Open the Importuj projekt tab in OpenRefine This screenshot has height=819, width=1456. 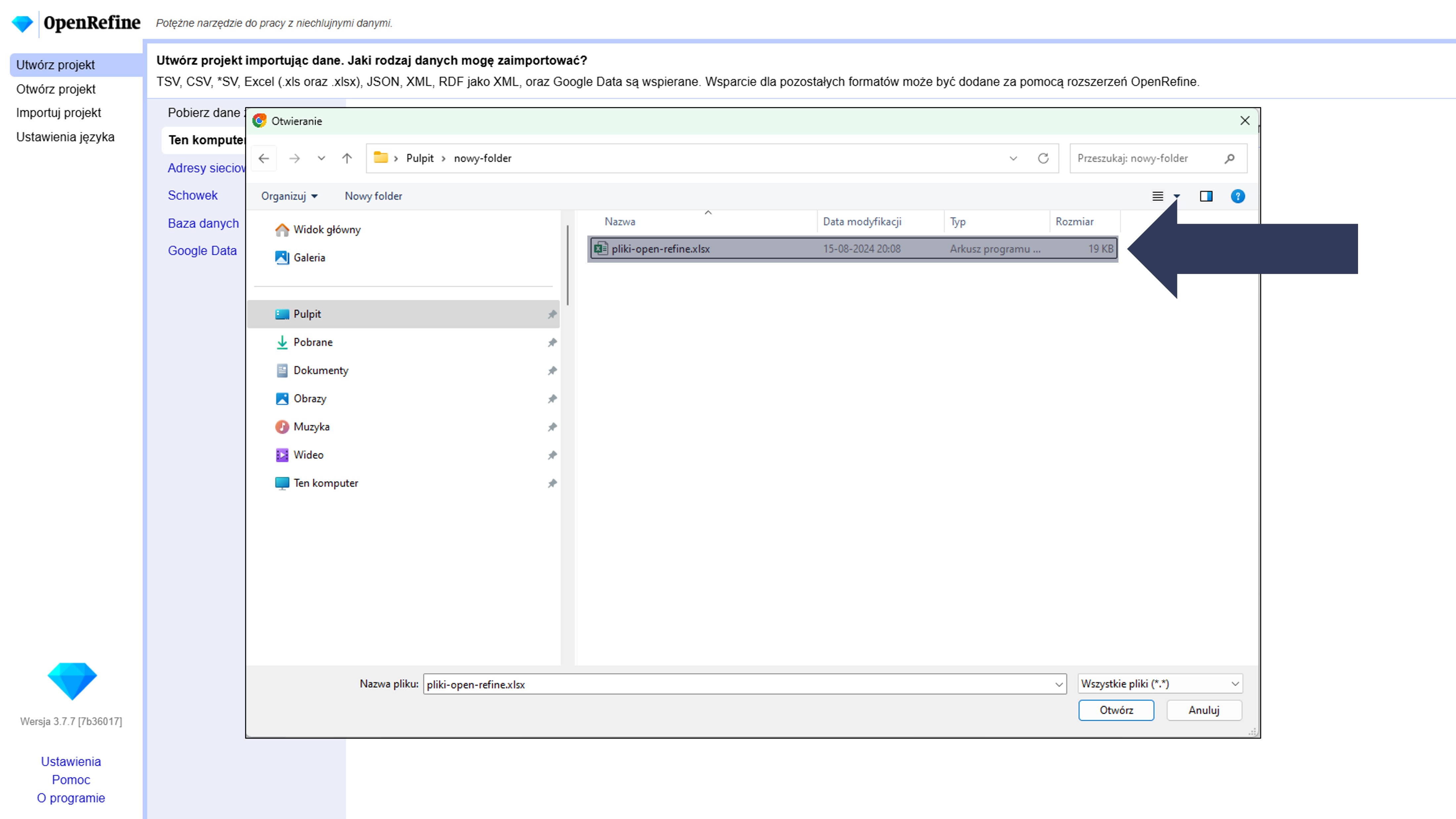[x=58, y=113]
